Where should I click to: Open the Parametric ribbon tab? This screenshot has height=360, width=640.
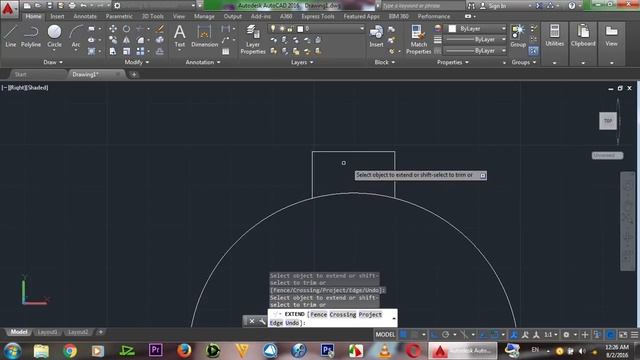[x=119, y=16]
